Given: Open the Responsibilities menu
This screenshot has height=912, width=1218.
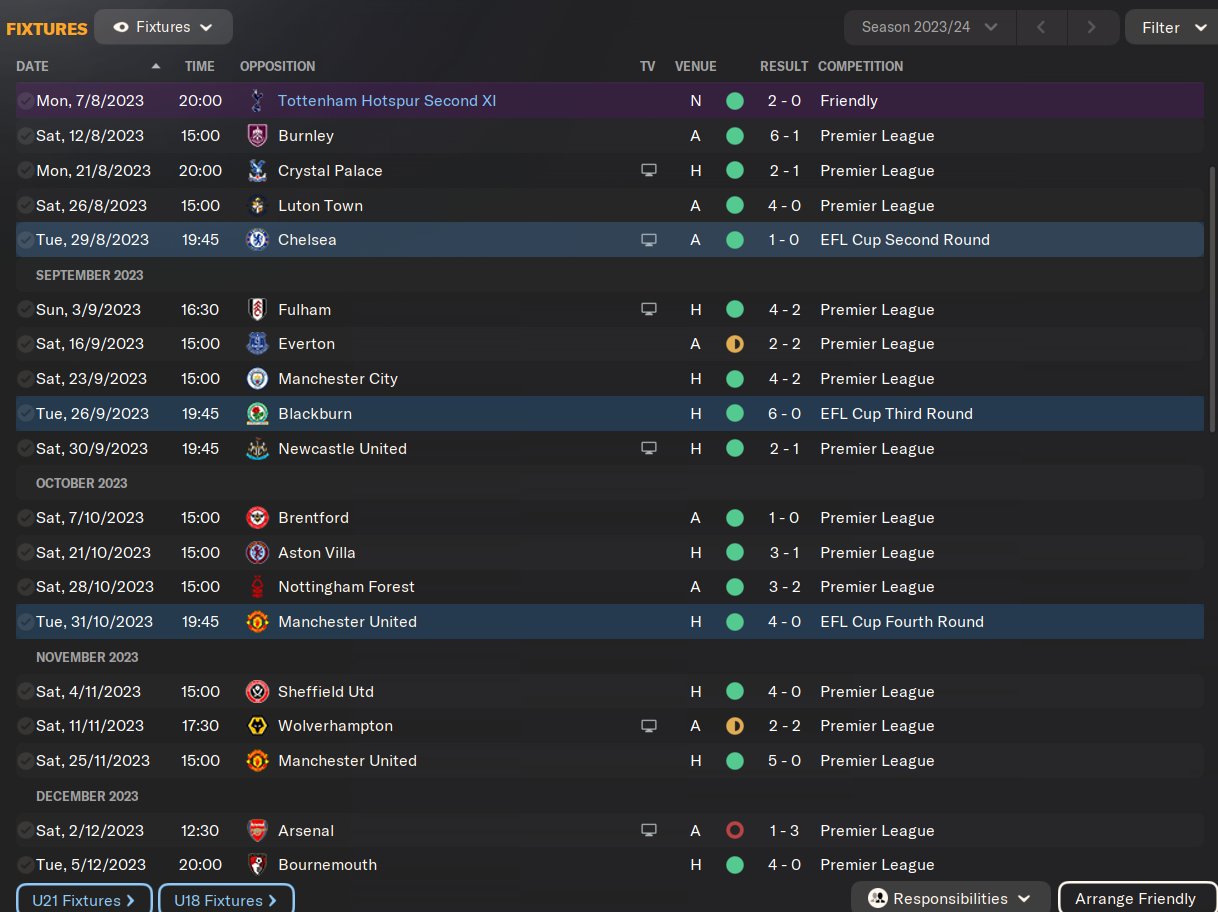Looking at the screenshot, I should click(x=950, y=899).
